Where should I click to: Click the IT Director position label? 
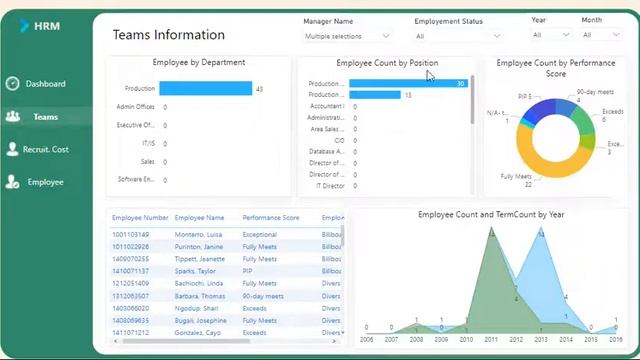point(330,186)
